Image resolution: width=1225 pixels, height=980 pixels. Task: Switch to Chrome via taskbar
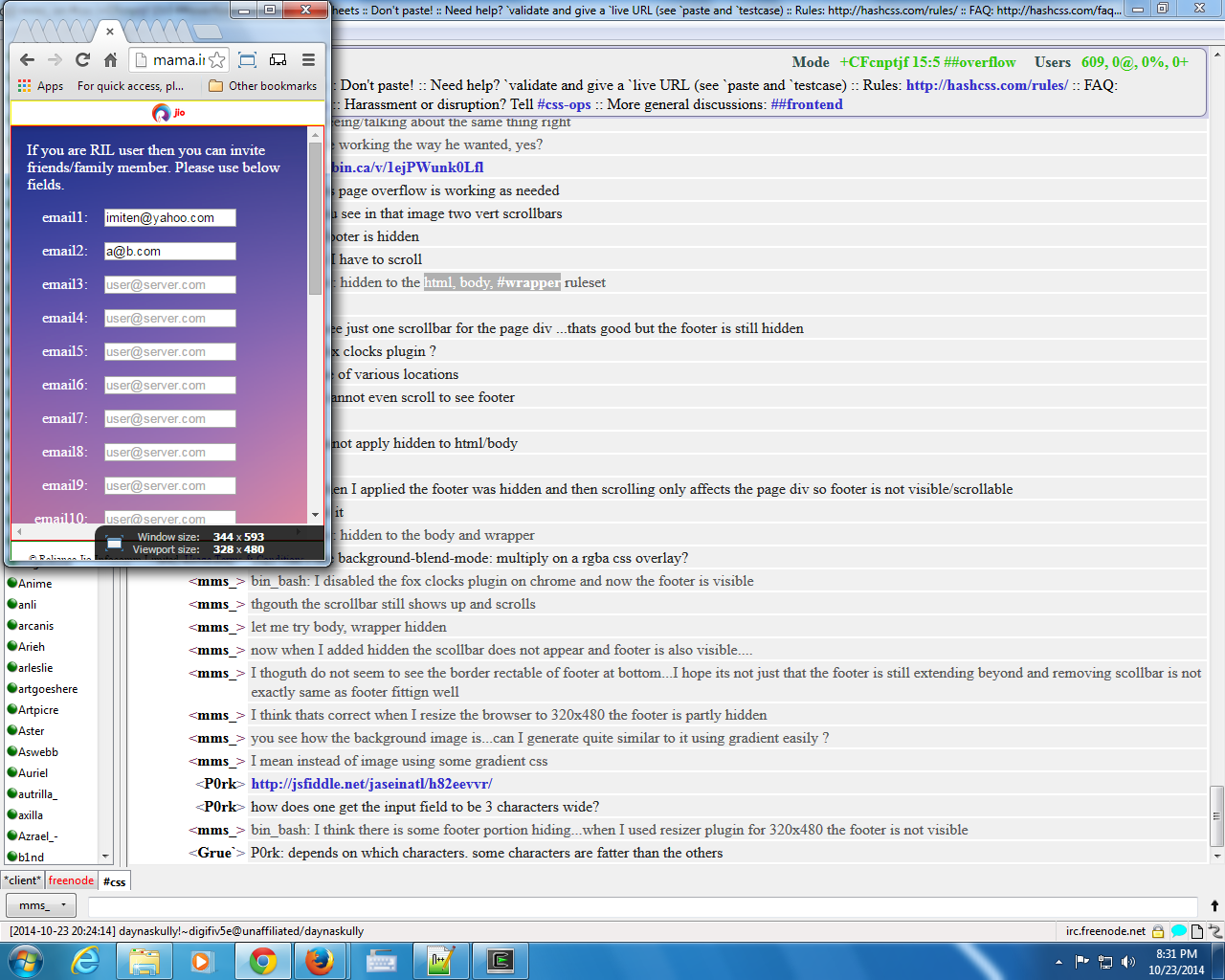[263, 961]
